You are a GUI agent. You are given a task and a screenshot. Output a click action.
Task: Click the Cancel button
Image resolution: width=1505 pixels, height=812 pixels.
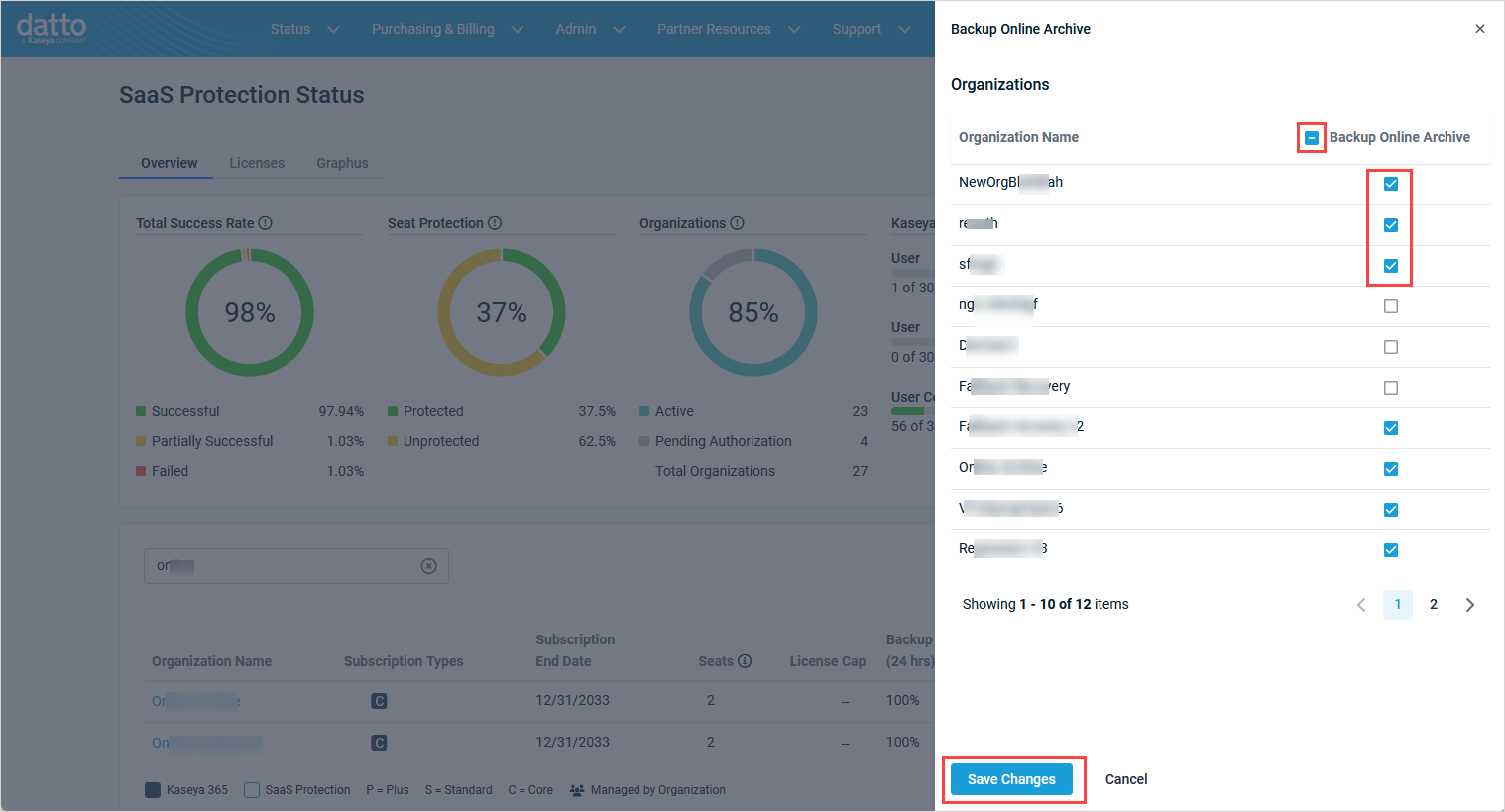coord(1126,779)
